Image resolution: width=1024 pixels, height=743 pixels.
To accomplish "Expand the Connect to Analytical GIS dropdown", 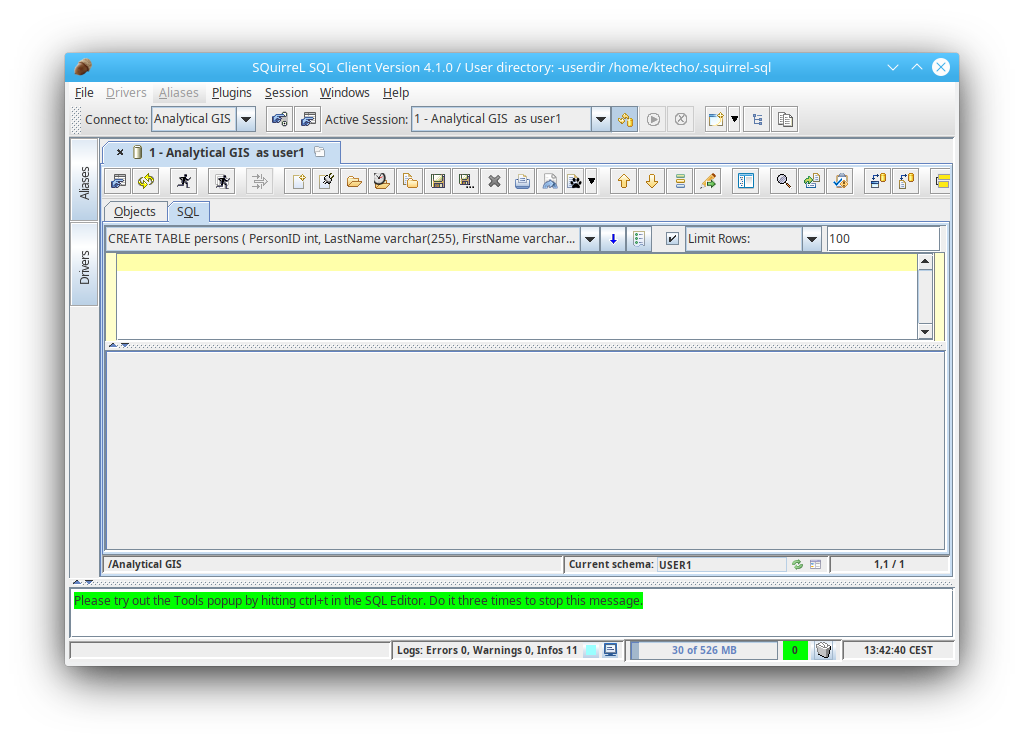I will click(246, 119).
